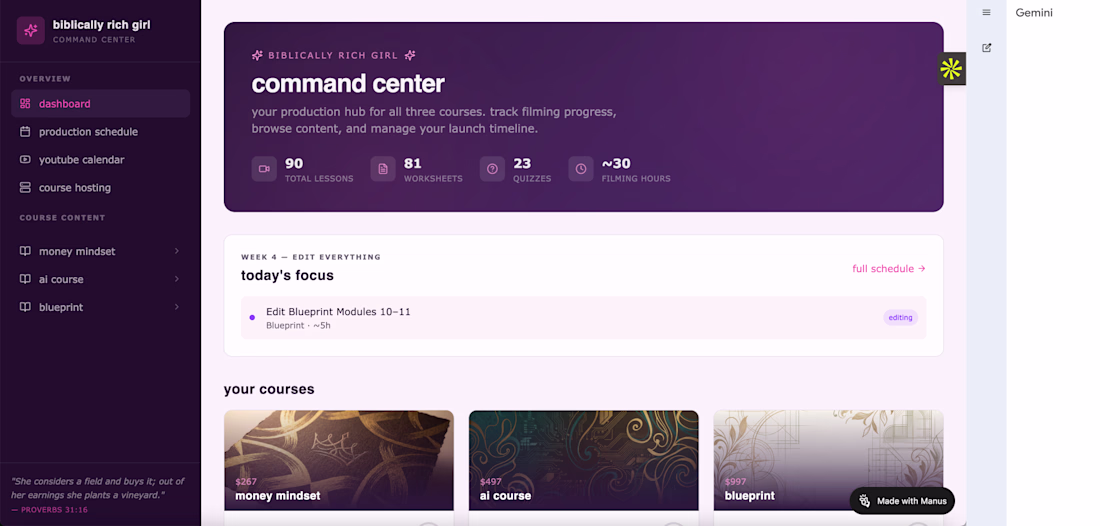Open the Gemini sidebar menu icon
Viewport: 1100px width, 526px height.
coord(986,13)
